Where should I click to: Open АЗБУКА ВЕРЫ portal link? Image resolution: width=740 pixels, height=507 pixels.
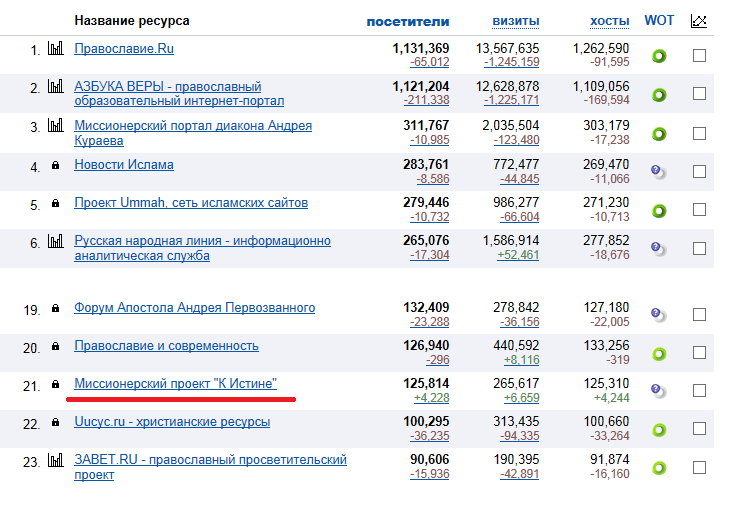coord(179,93)
